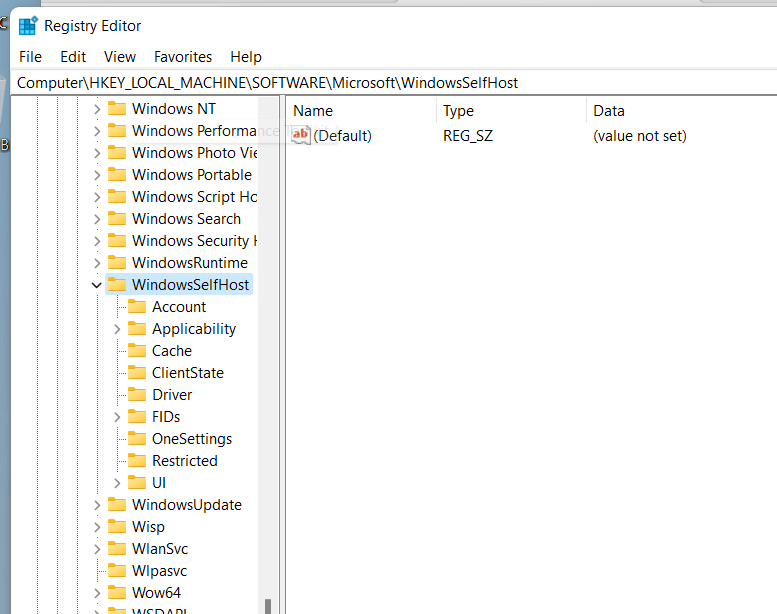Click the Wlpasvc folder icon
Screen dimensions: 777x614
pyautogui.click(x=117, y=570)
